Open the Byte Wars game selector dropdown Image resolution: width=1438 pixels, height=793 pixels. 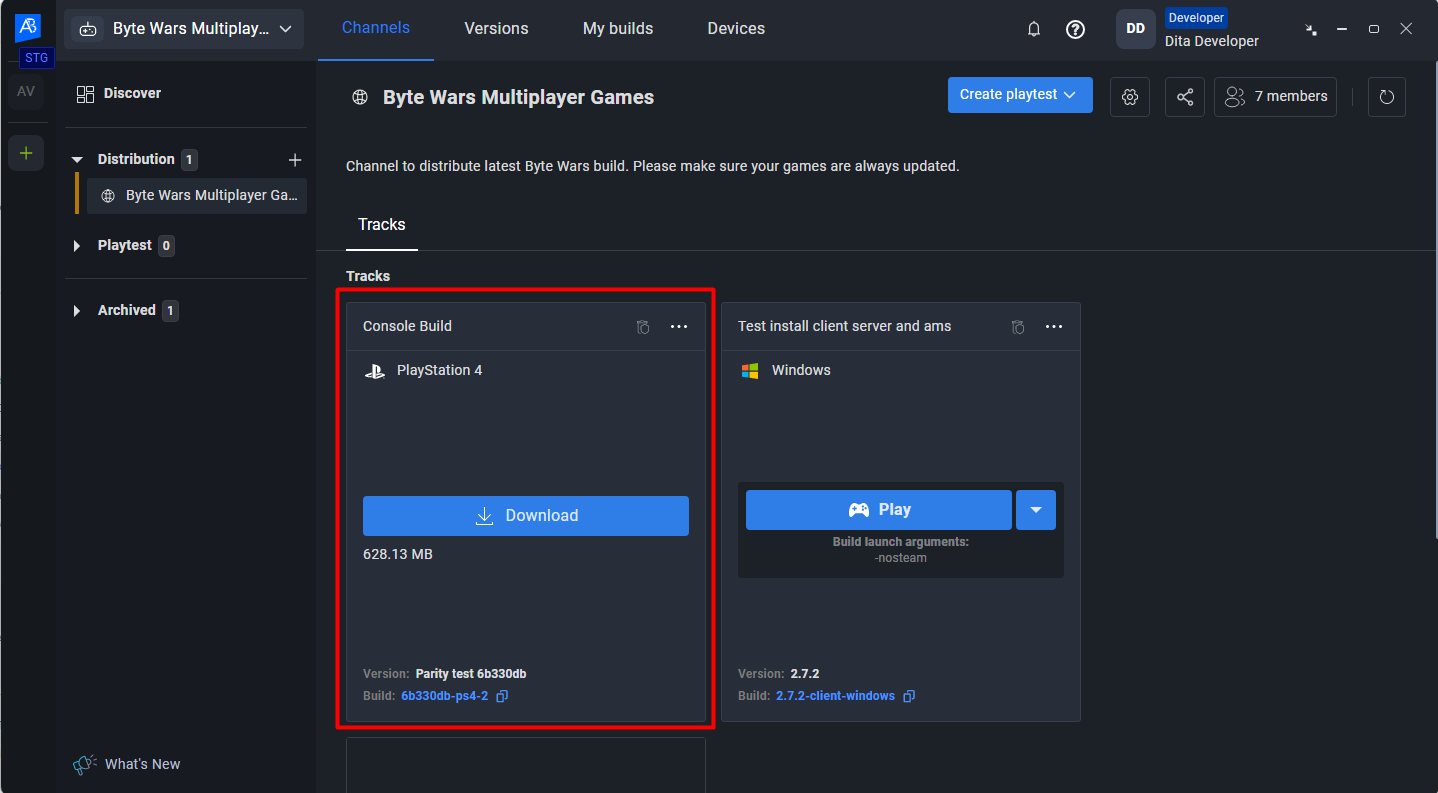(184, 29)
